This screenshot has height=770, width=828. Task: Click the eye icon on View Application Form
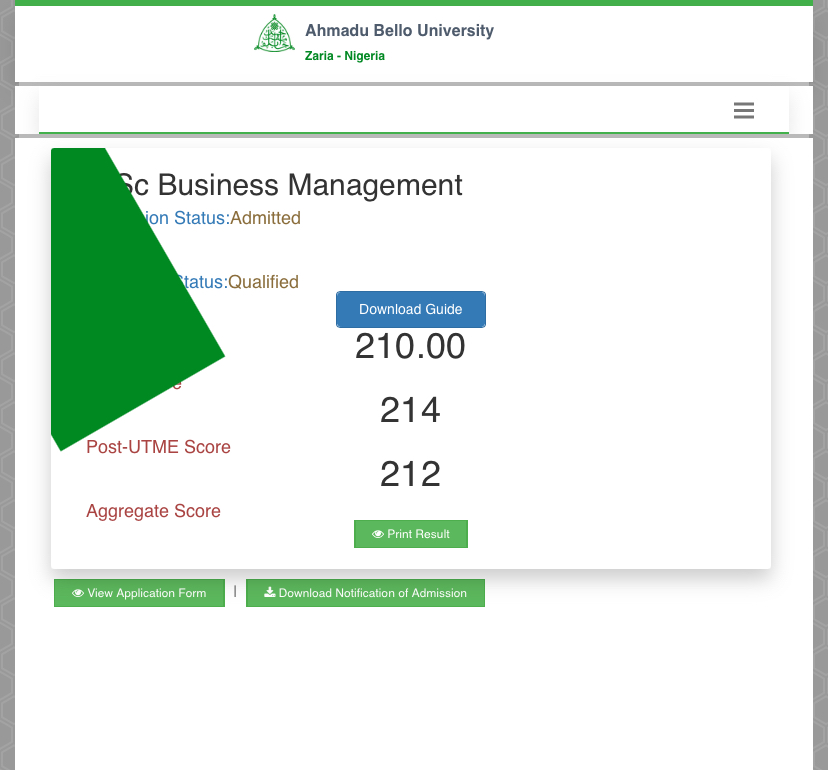click(x=78, y=593)
